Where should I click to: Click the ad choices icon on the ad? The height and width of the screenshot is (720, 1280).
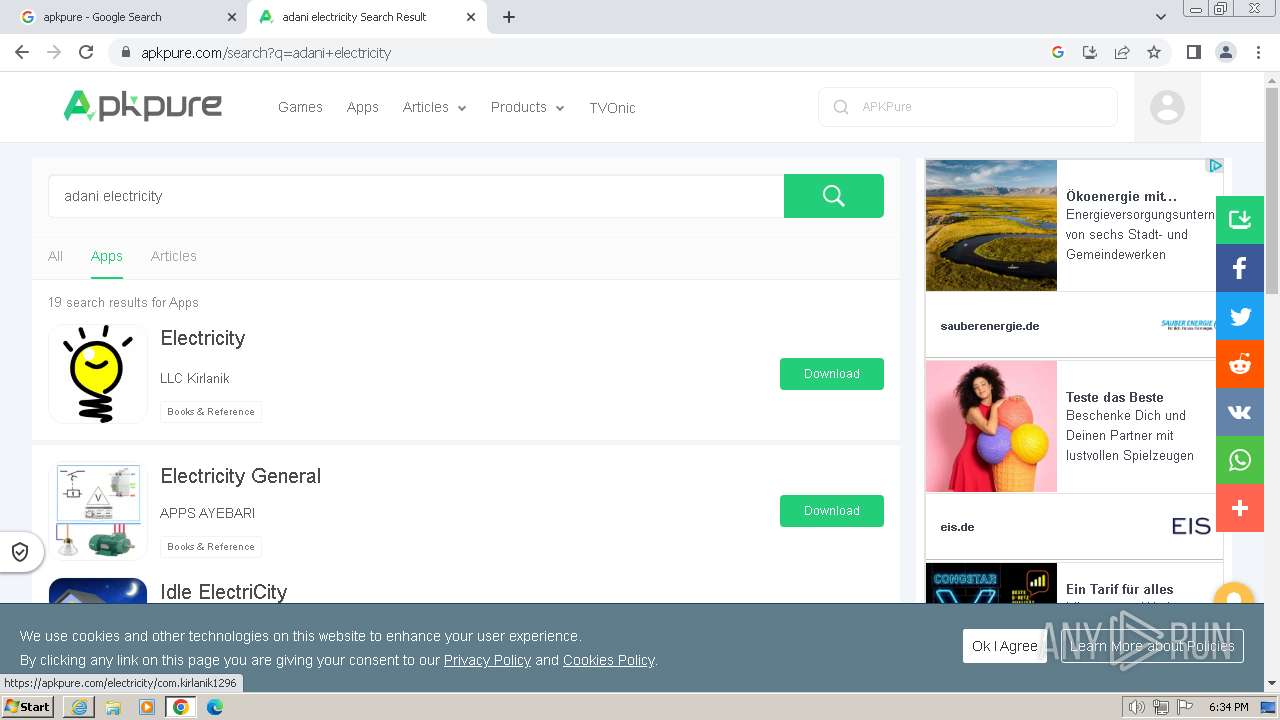(1215, 166)
